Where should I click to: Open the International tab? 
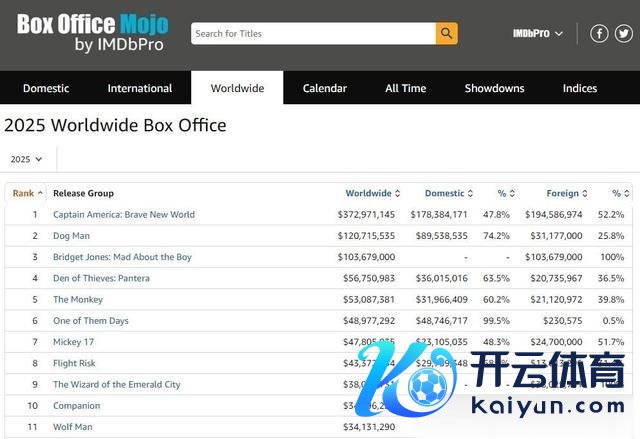pos(140,88)
